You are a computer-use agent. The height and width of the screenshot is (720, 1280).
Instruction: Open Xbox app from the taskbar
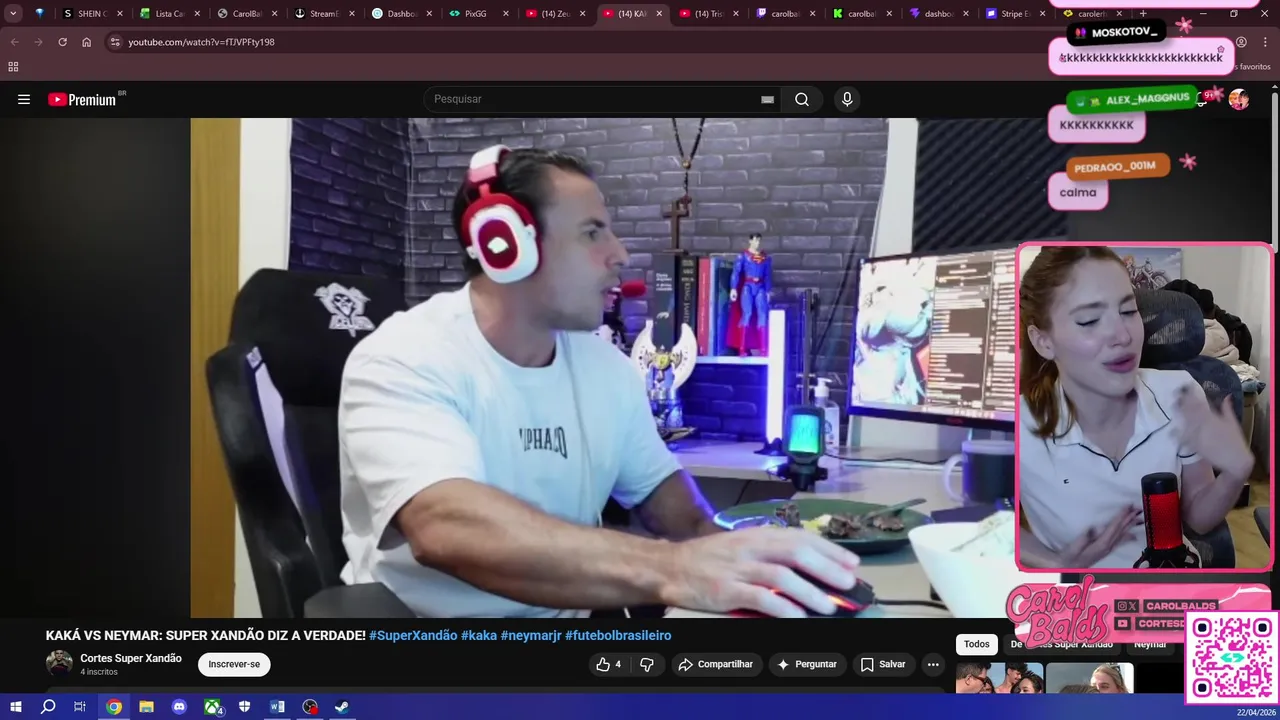(212, 707)
